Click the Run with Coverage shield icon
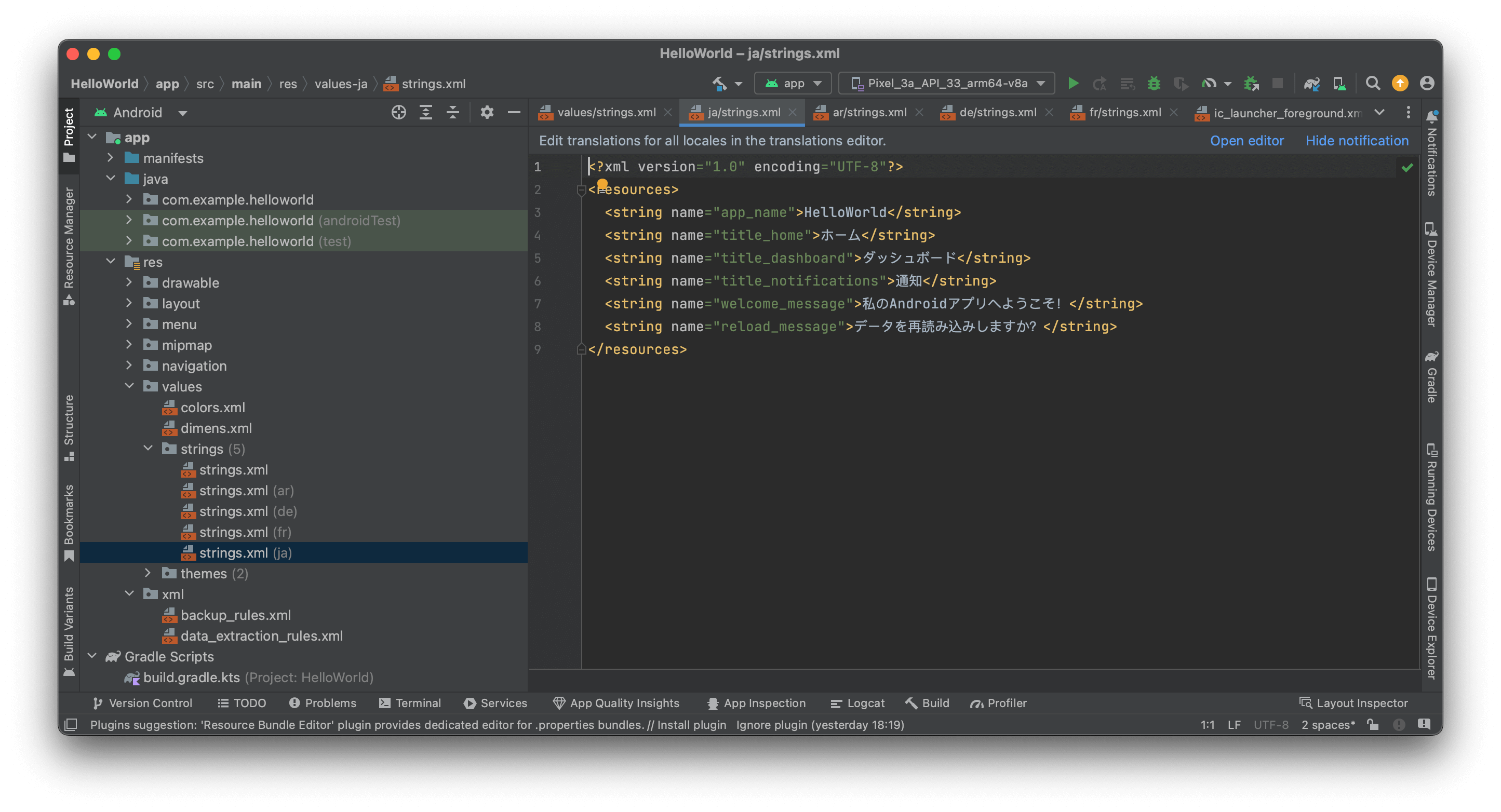The image size is (1501, 812). [1181, 83]
